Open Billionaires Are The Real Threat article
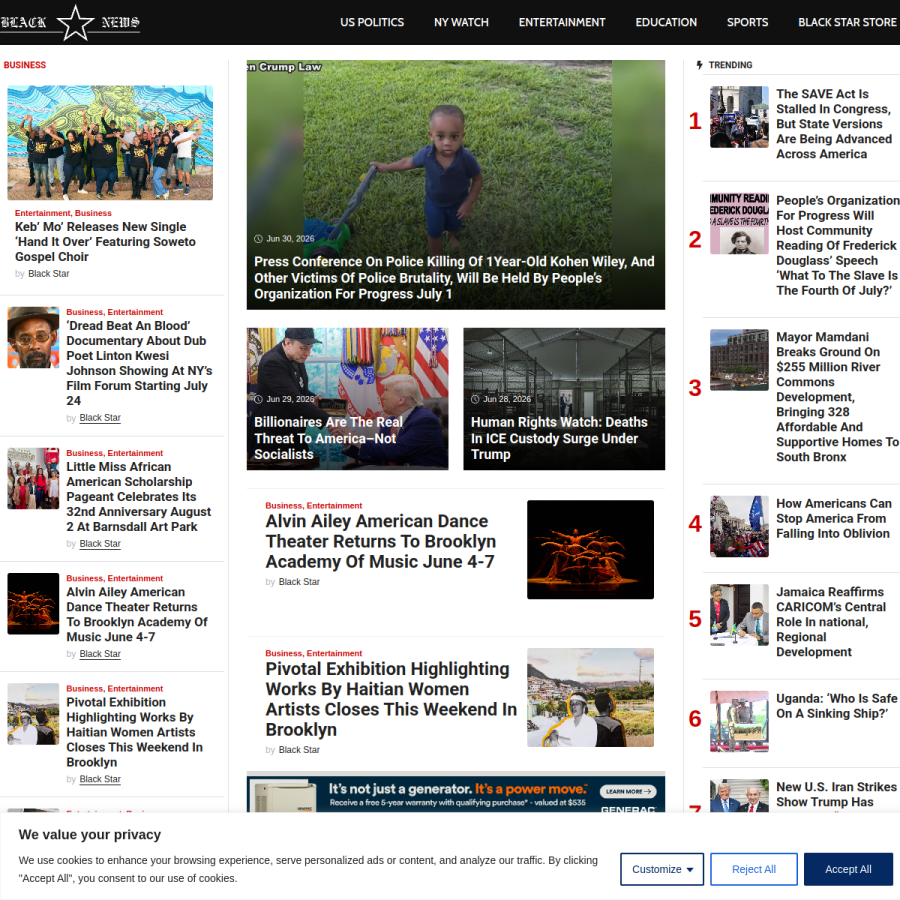Screen dimensions: 900x900 (x=328, y=438)
